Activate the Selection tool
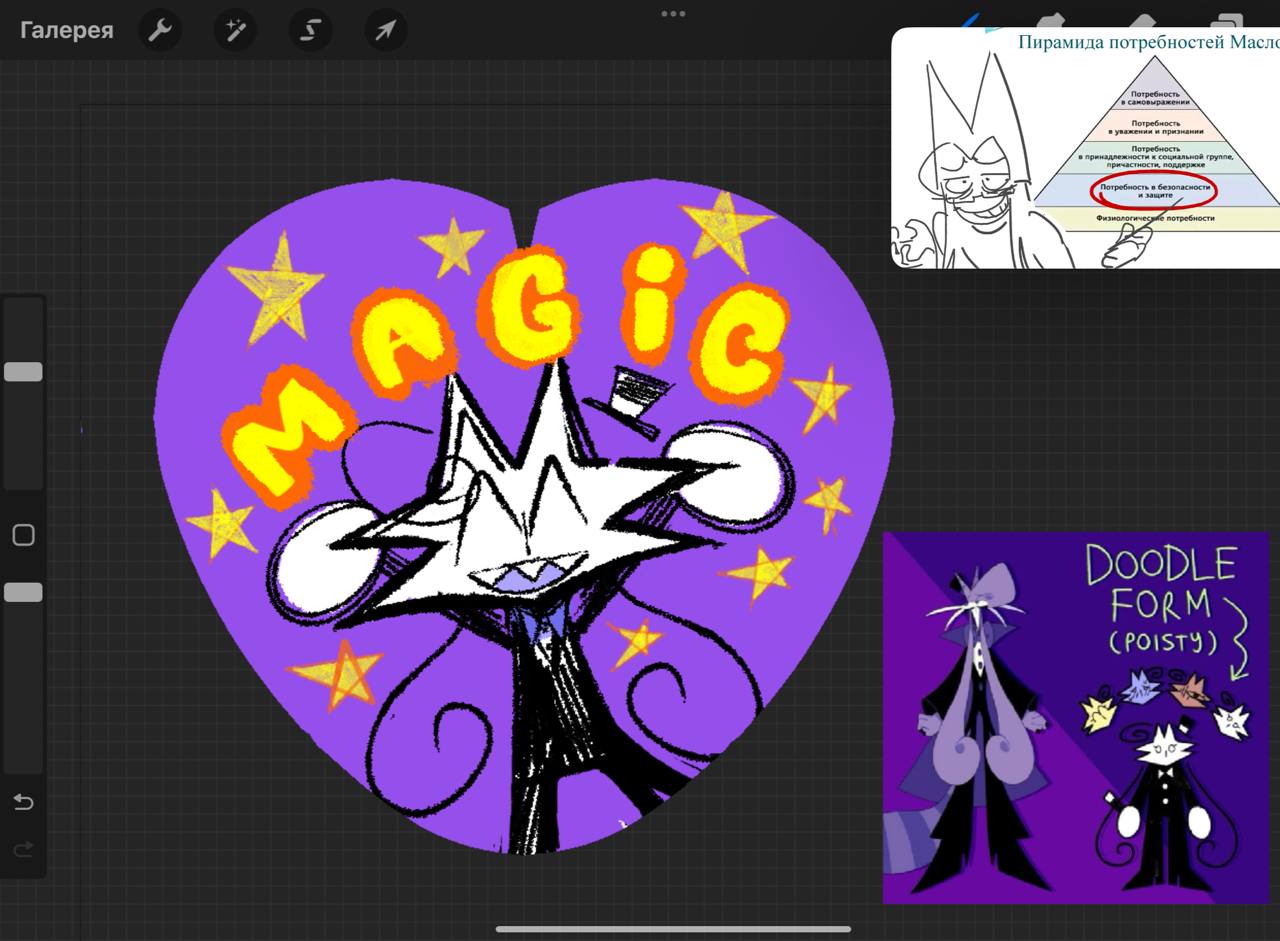The width and height of the screenshot is (1280, 941). click(x=310, y=30)
